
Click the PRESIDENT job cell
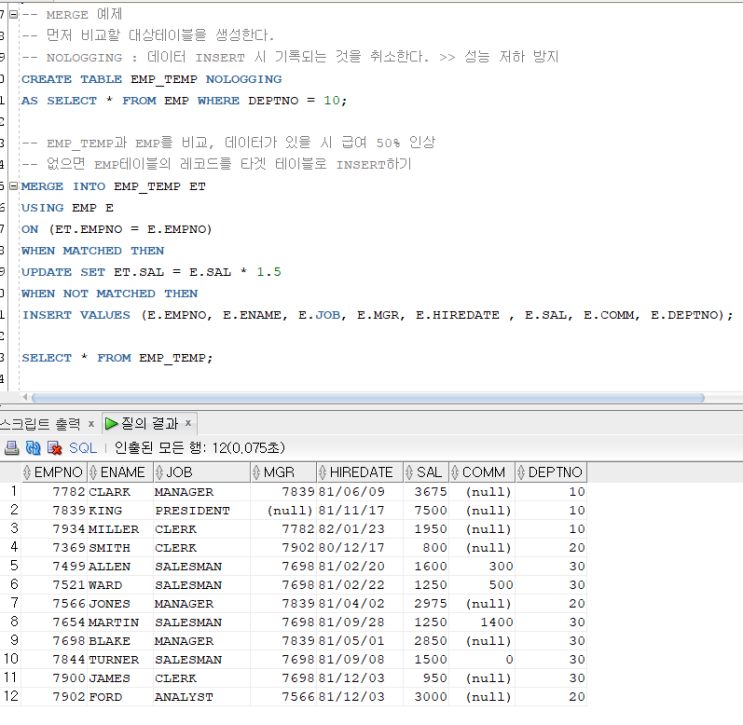pos(202,510)
